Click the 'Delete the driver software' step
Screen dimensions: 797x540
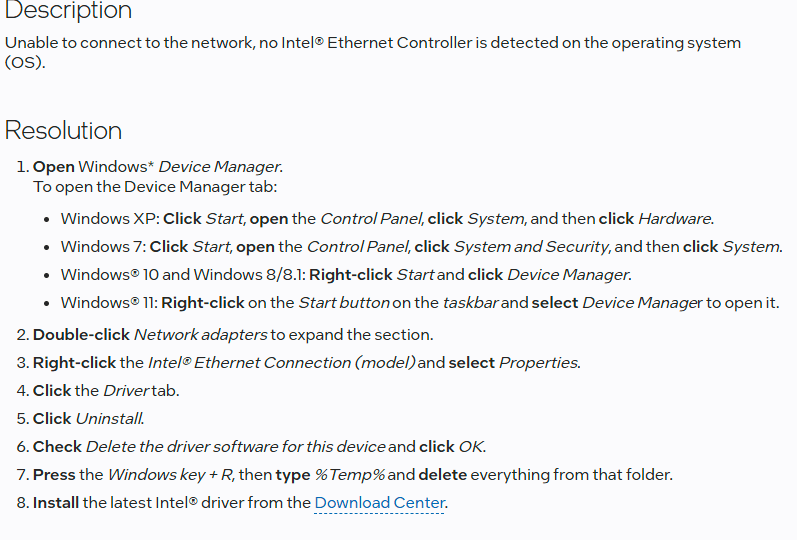tap(259, 446)
